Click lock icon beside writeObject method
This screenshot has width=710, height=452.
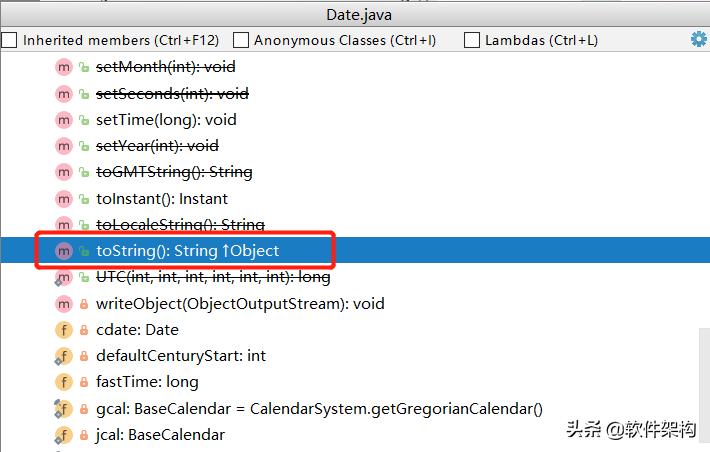click(84, 304)
